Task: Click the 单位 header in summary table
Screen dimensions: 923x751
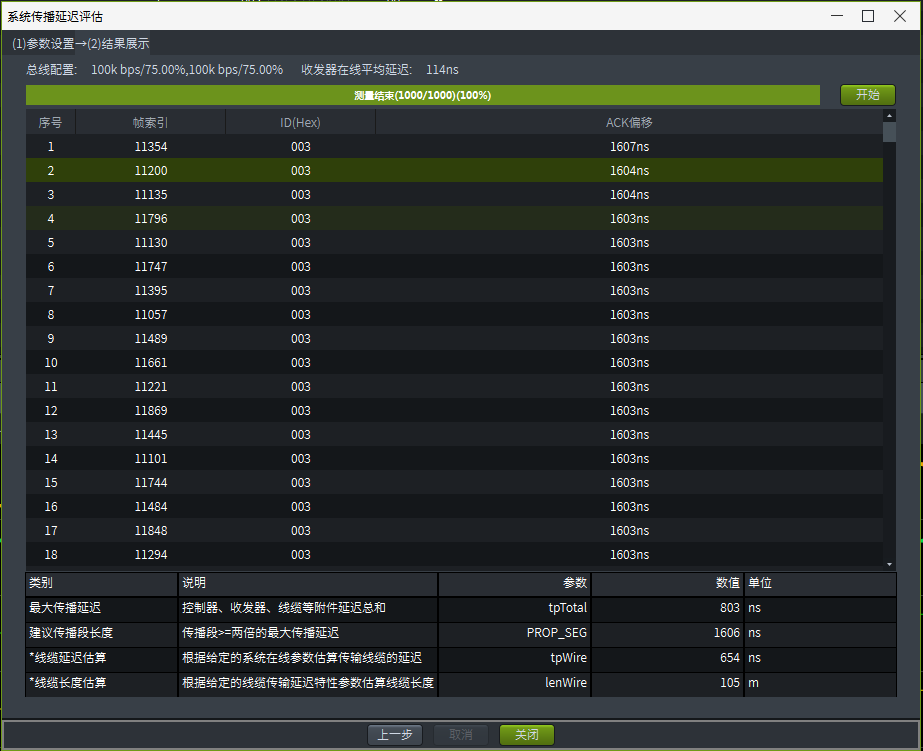Action: [820, 583]
